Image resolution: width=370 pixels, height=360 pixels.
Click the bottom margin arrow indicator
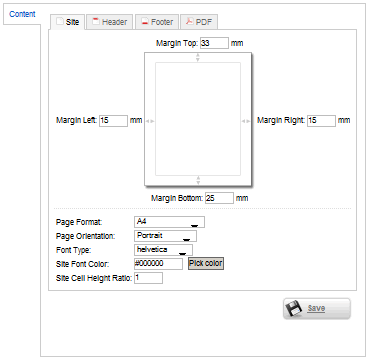198,180
